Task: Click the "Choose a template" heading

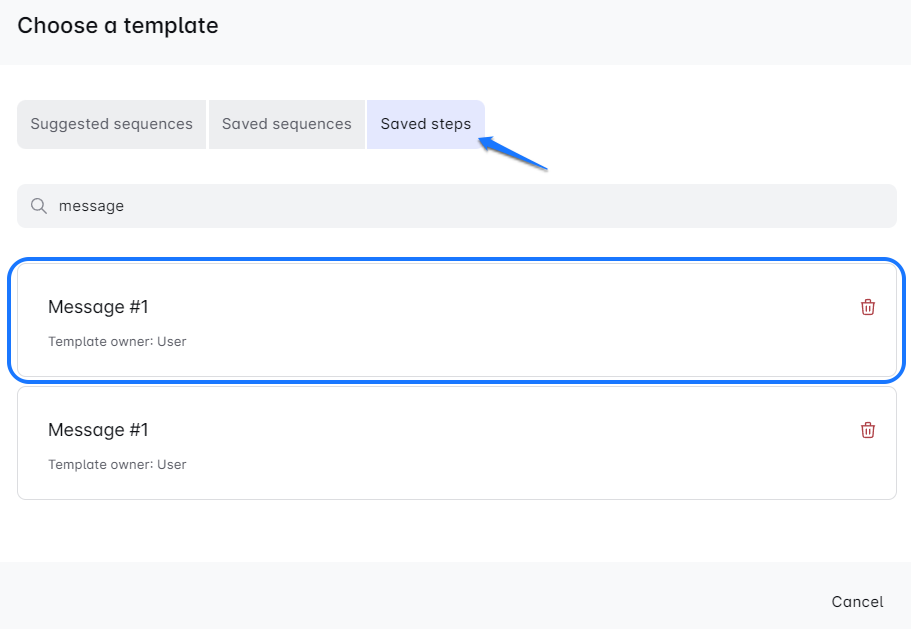Action: pyautogui.click(x=118, y=26)
